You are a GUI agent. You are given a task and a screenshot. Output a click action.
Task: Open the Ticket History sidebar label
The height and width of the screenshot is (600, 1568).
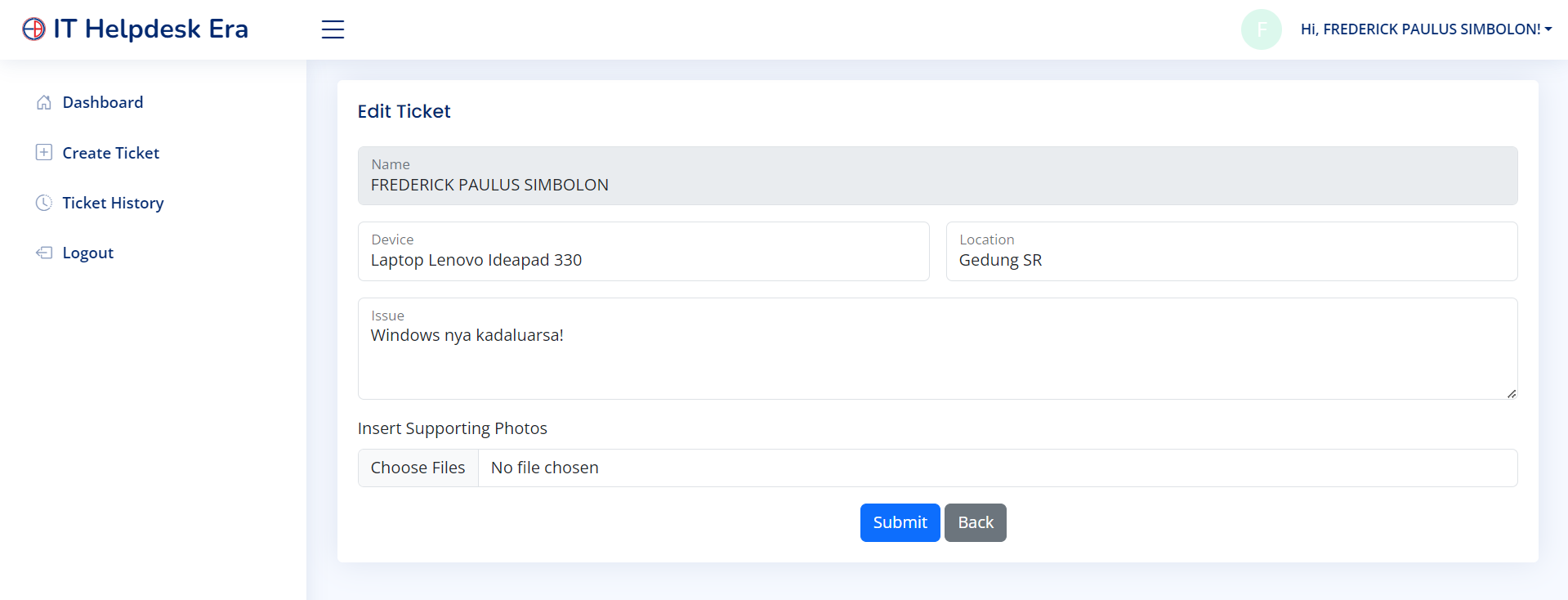pyautogui.click(x=113, y=203)
